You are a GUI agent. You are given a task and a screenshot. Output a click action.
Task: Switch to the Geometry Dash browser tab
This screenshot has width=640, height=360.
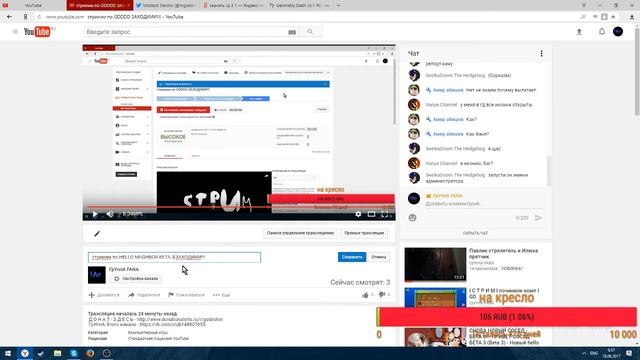(299, 5)
